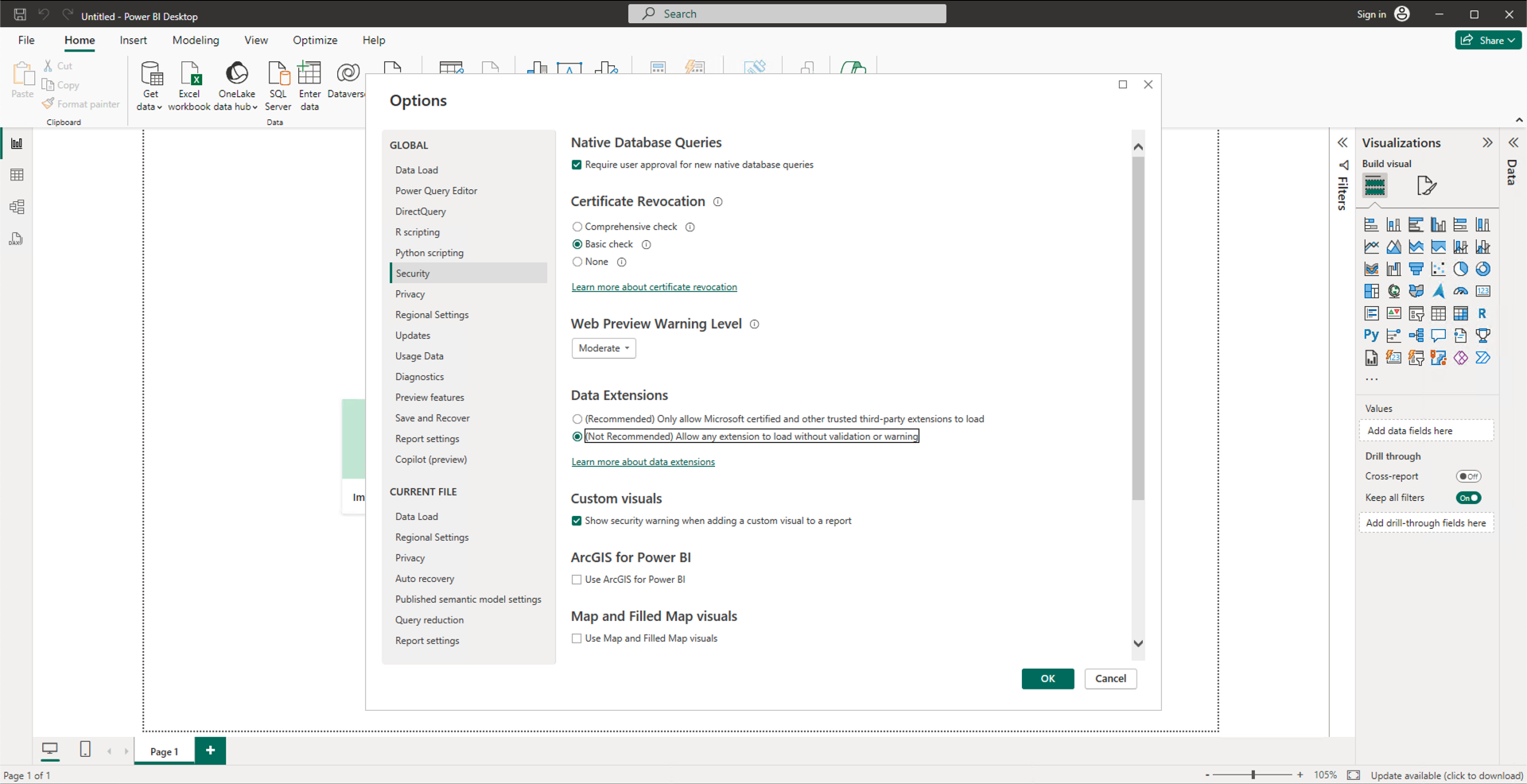1527x784 pixels.
Task: Select None certificate revocation option
Action: tap(577, 262)
